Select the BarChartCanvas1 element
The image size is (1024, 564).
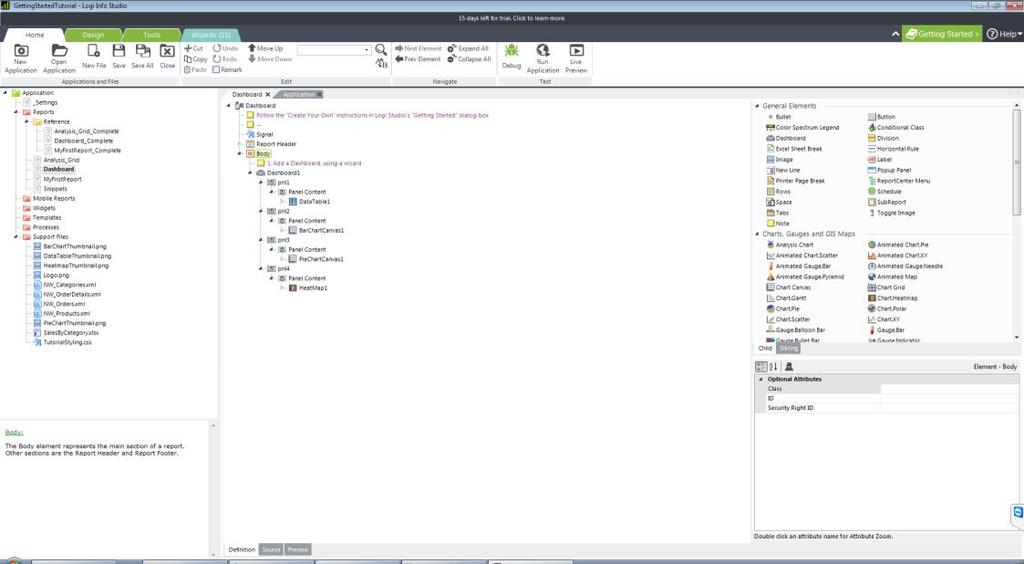321,230
